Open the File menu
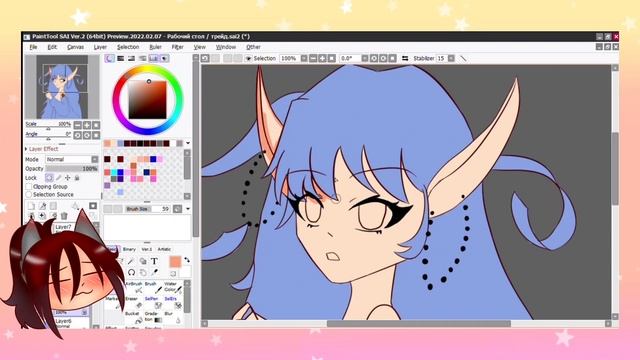 33,47
